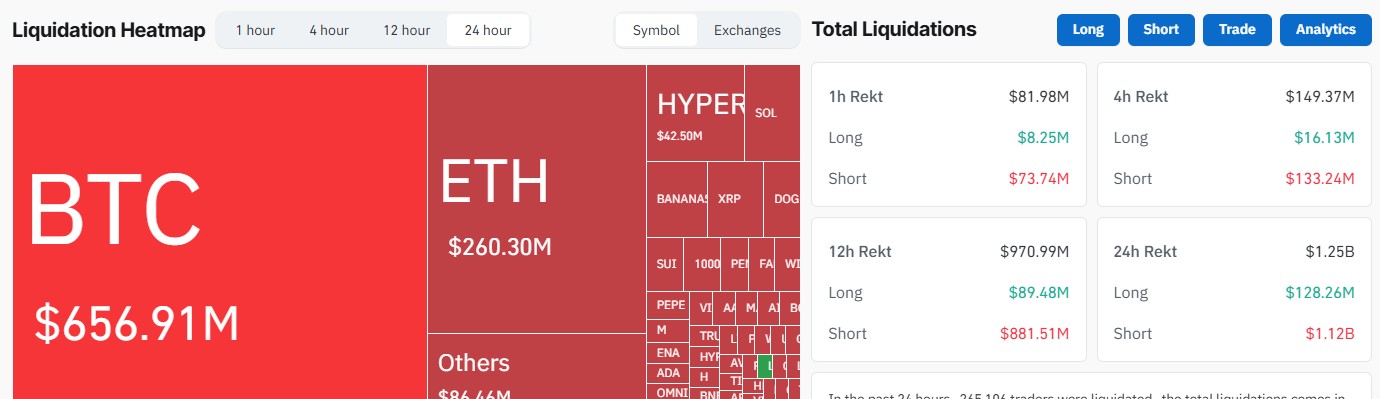
Task: Switch heatmap view to Exchanges
Action: 747,30
